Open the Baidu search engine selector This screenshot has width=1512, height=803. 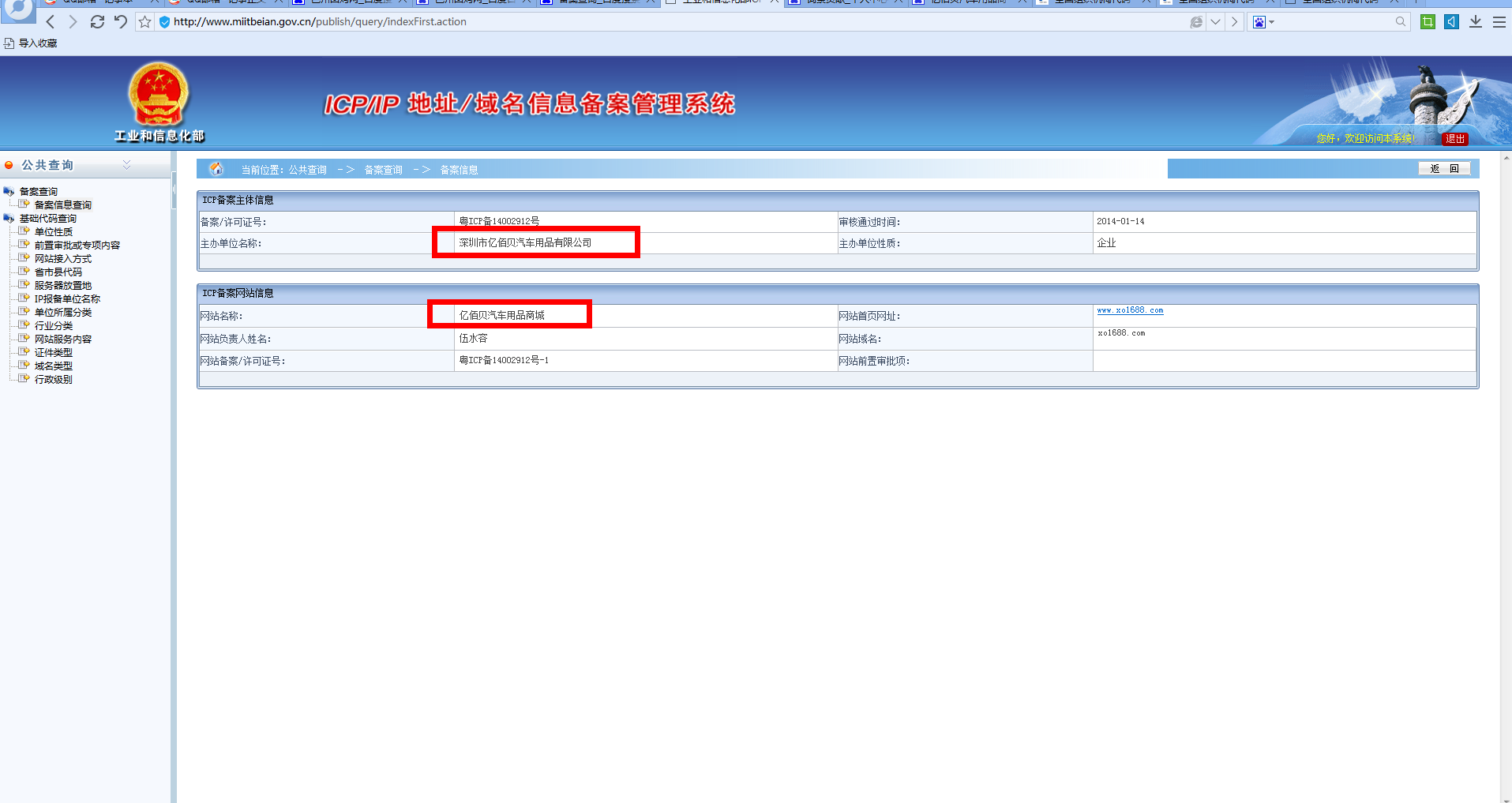[1263, 22]
